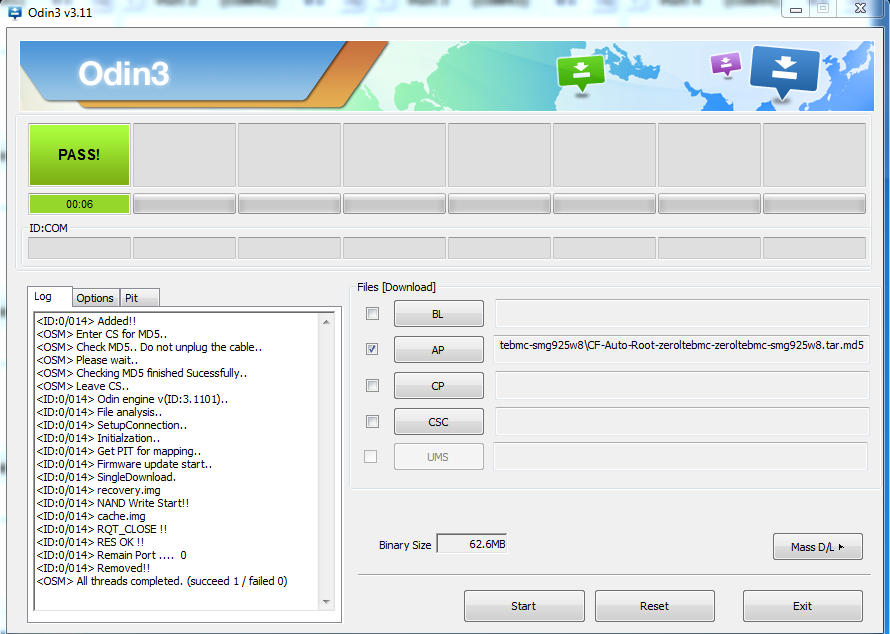Close the Odin3 window
This screenshot has height=634, width=890.
(858, 8)
